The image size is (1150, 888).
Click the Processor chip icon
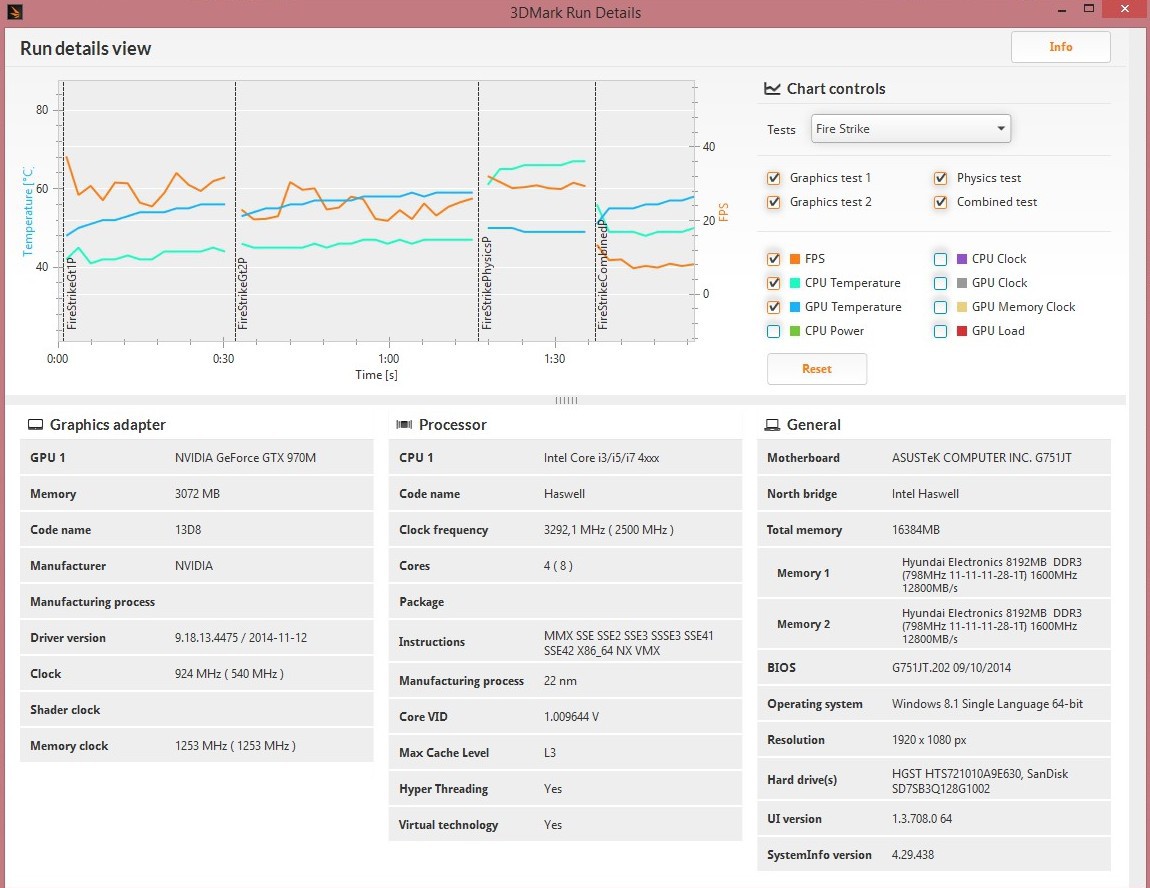click(403, 425)
